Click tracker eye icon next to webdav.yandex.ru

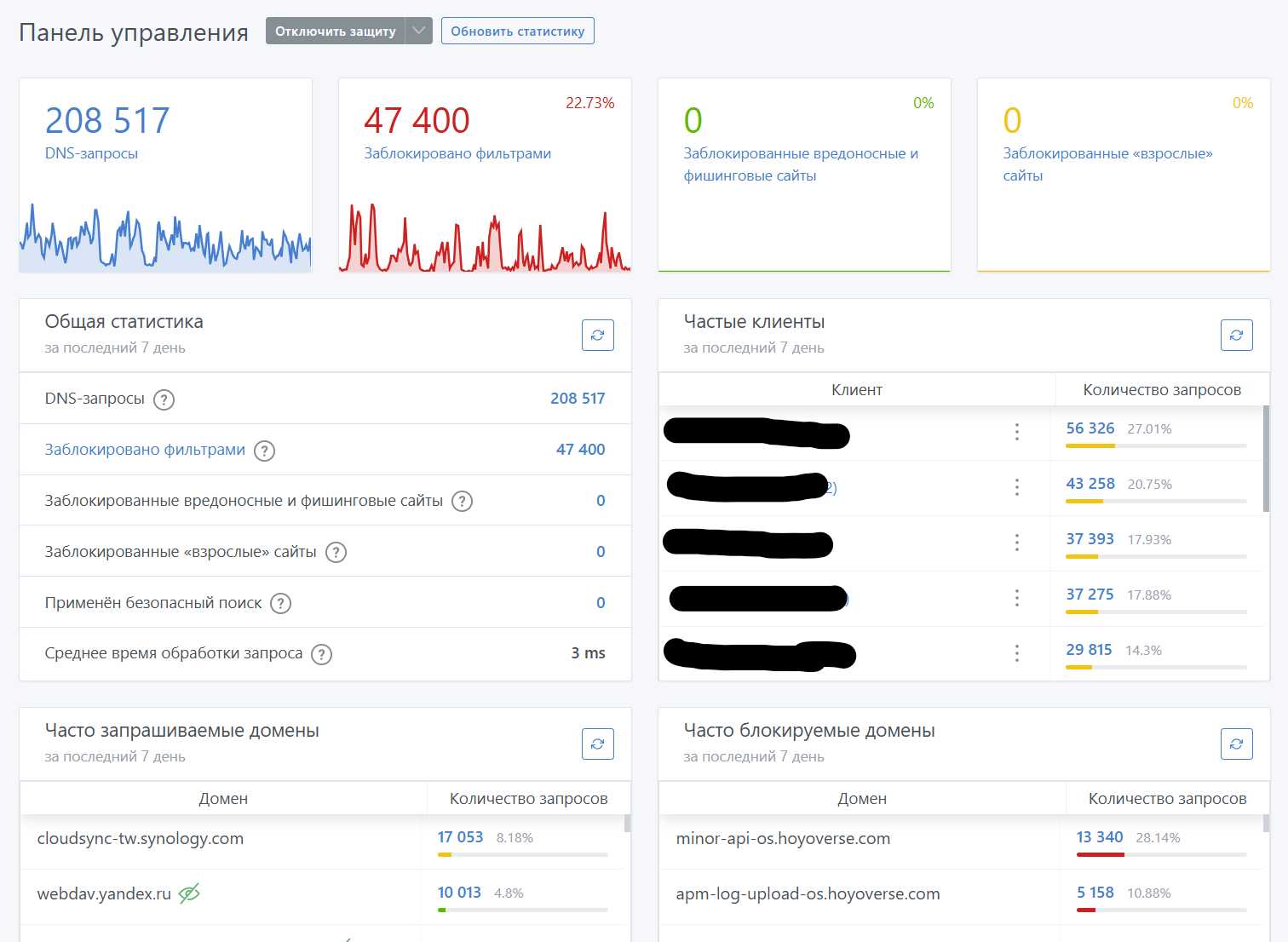click(x=189, y=893)
